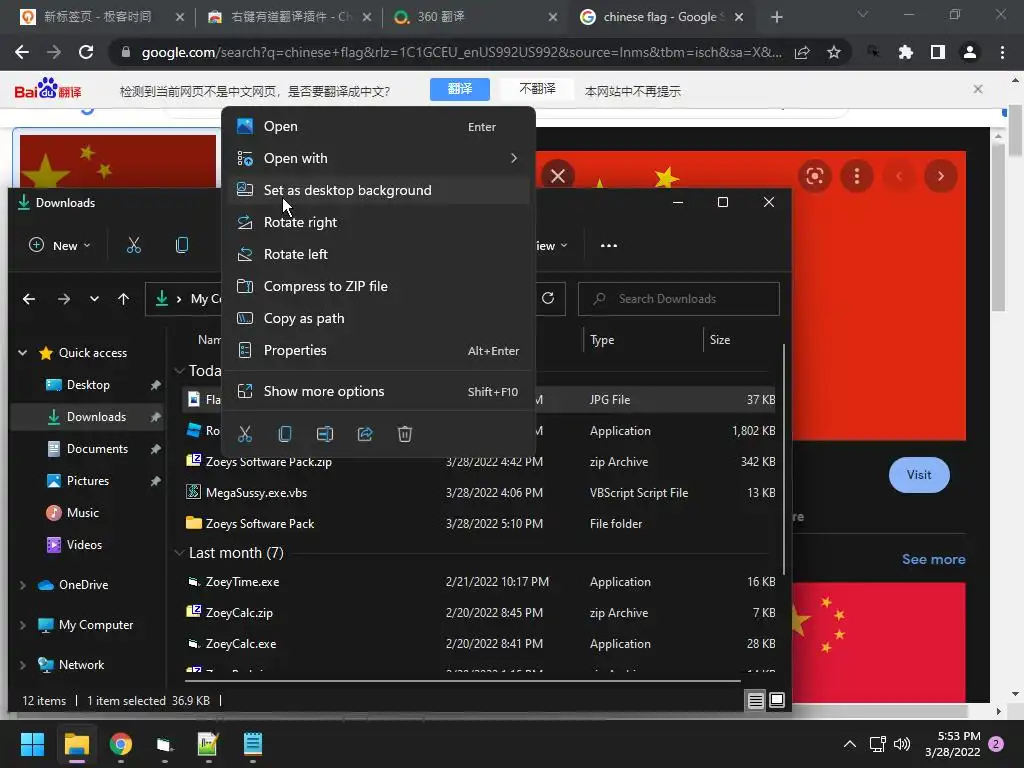
Task: Open Chrome three-dot menu
Action: [x=1002, y=52]
